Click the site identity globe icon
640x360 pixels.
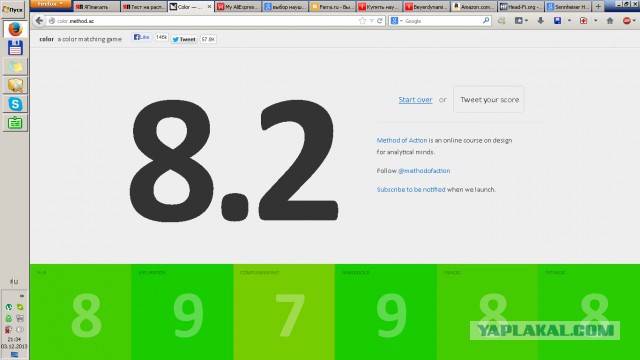point(52,21)
